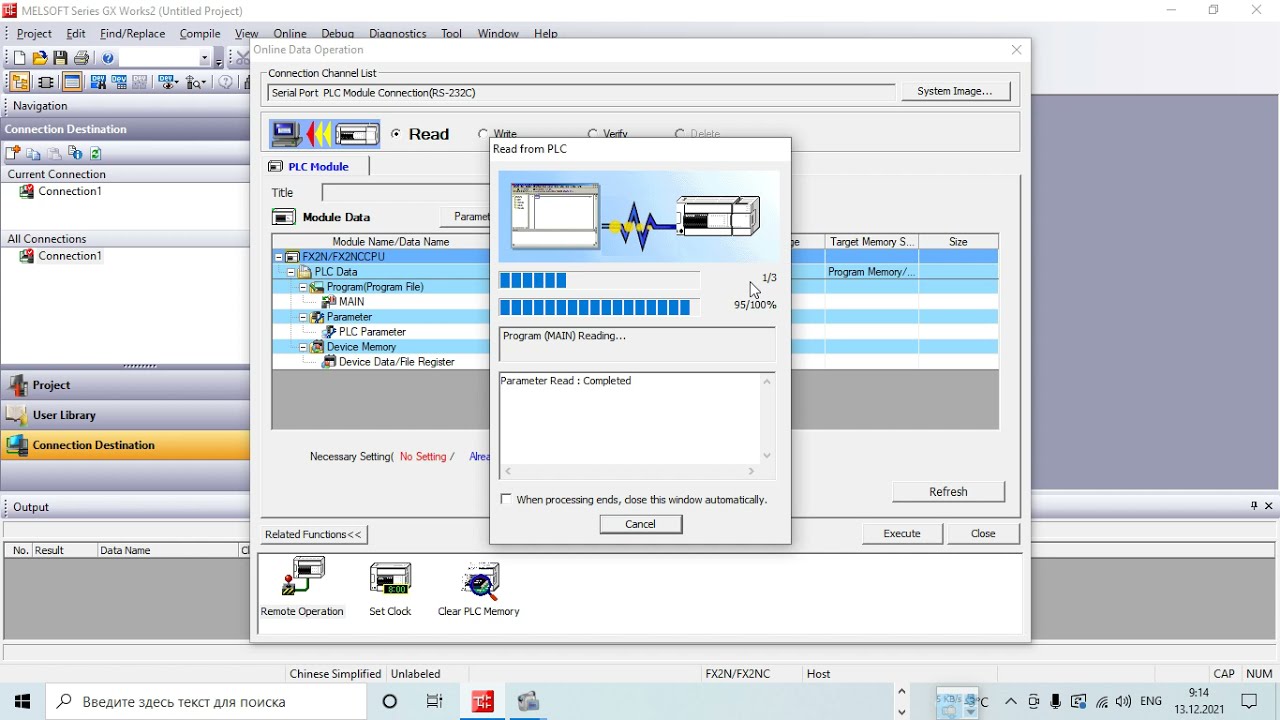
Task: Click the log box horizontal scrollbar
Action: [630, 471]
